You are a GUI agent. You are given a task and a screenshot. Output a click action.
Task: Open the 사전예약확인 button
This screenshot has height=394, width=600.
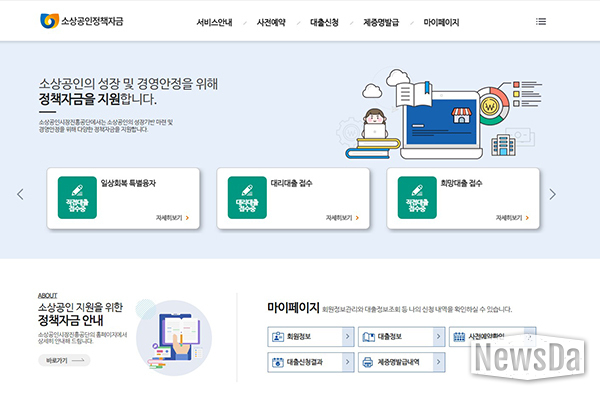(x=492, y=337)
